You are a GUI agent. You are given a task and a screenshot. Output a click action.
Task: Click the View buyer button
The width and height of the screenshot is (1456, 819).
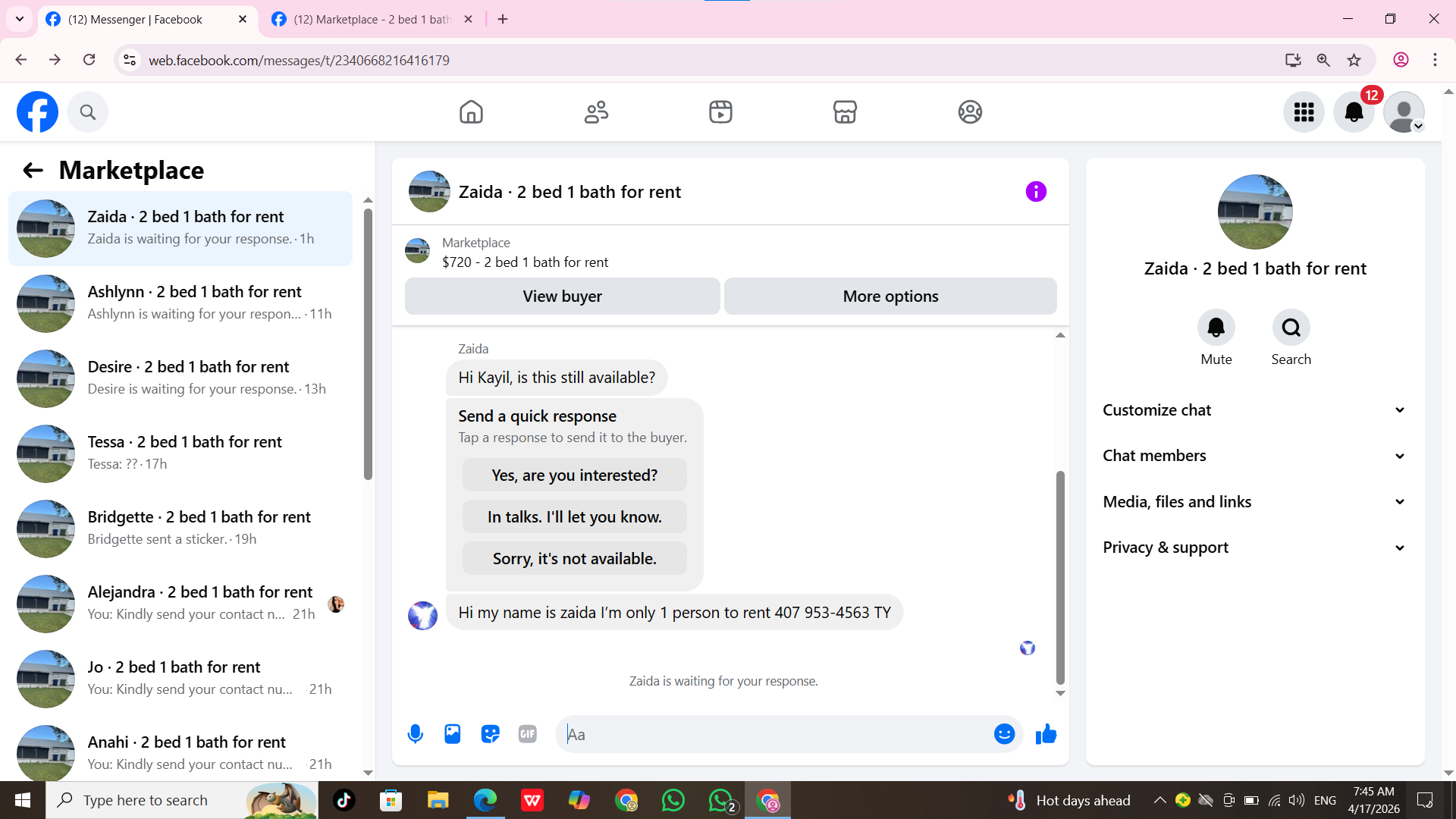tap(562, 297)
